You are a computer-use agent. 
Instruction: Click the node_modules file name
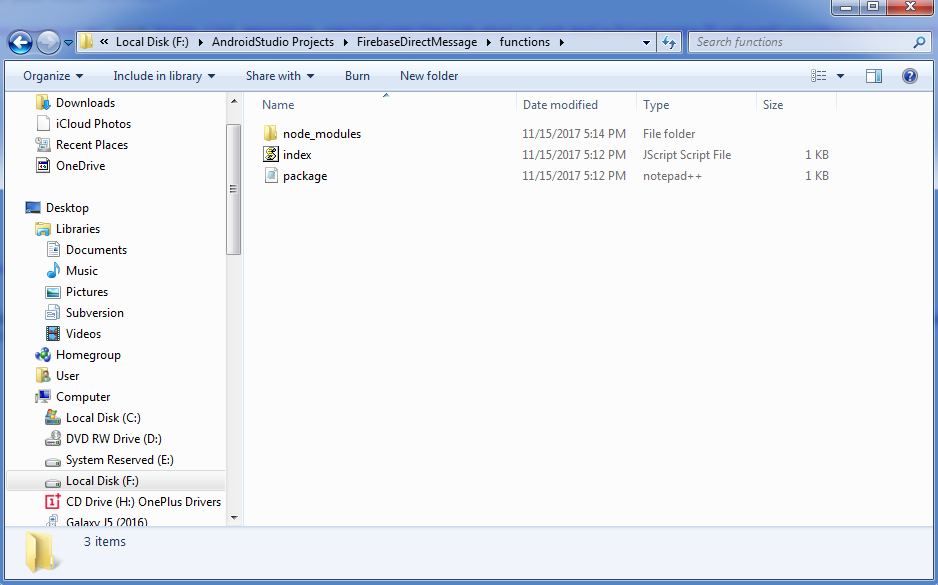click(x=322, y=134)
